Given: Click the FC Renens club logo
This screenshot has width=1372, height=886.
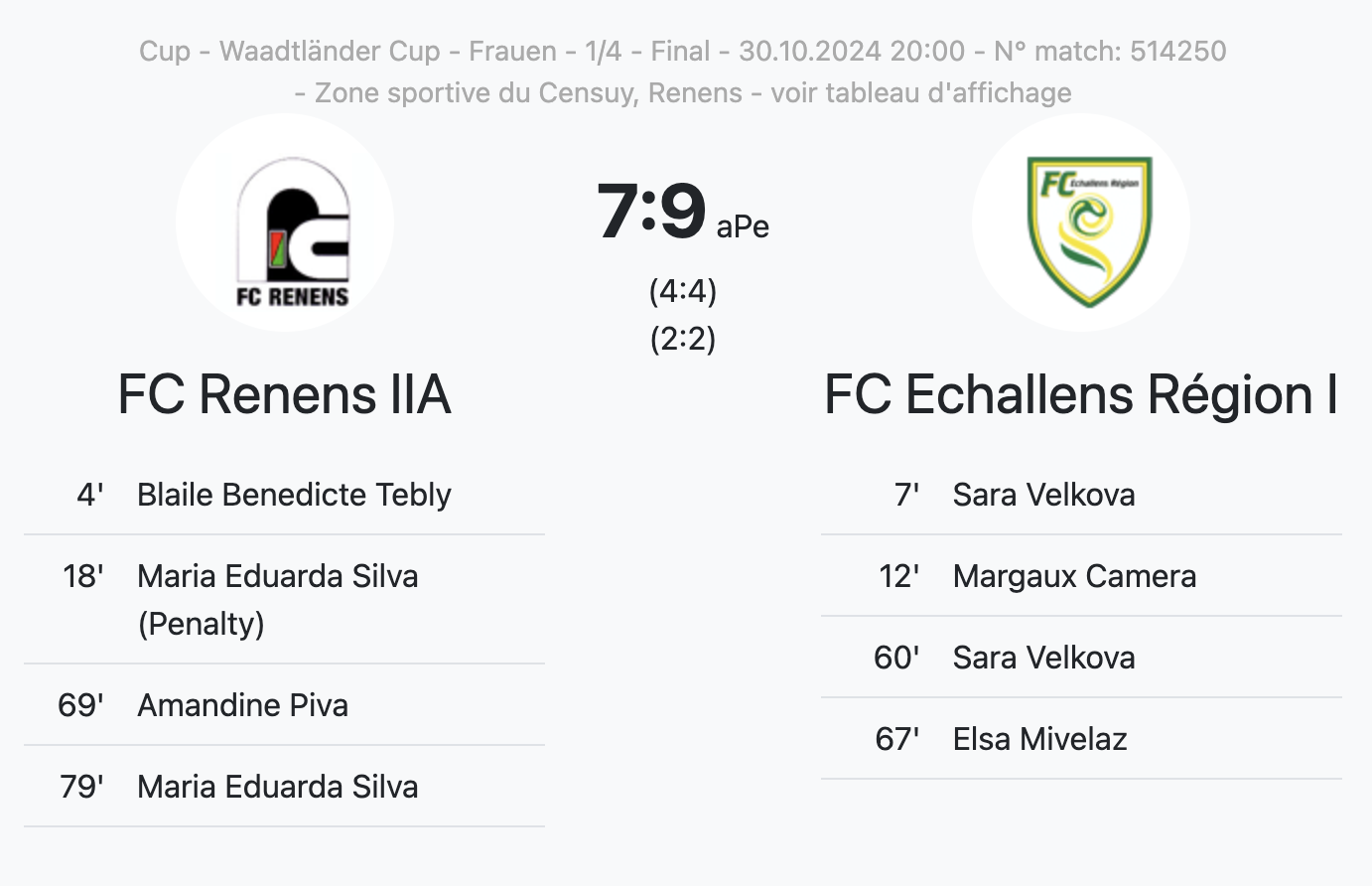Looking at the screenshot, I should (x=285, y=222).
